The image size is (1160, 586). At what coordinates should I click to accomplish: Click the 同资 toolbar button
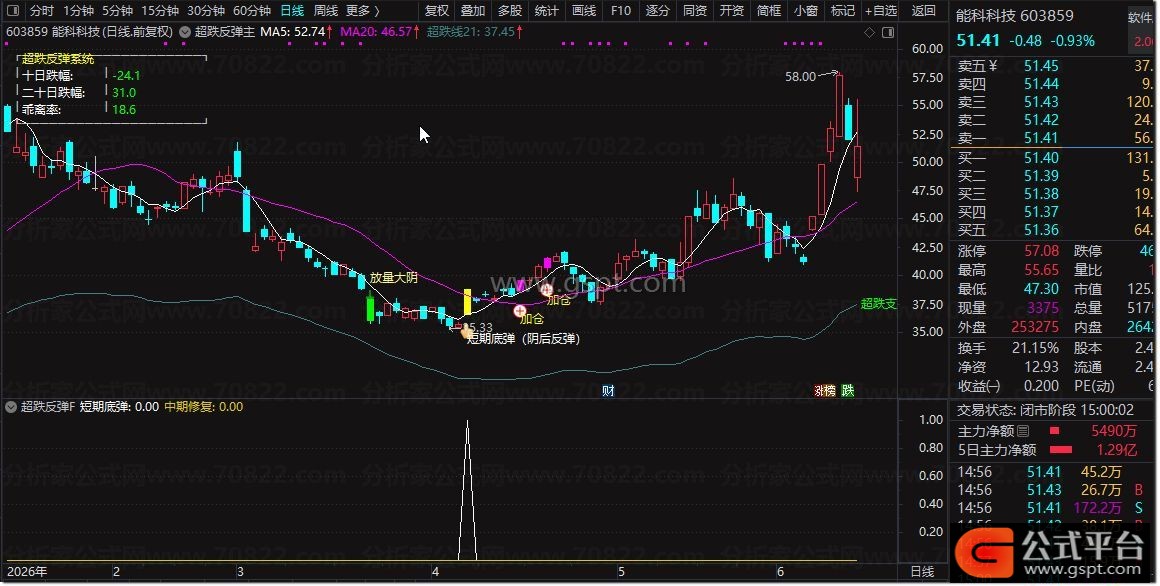695,10
